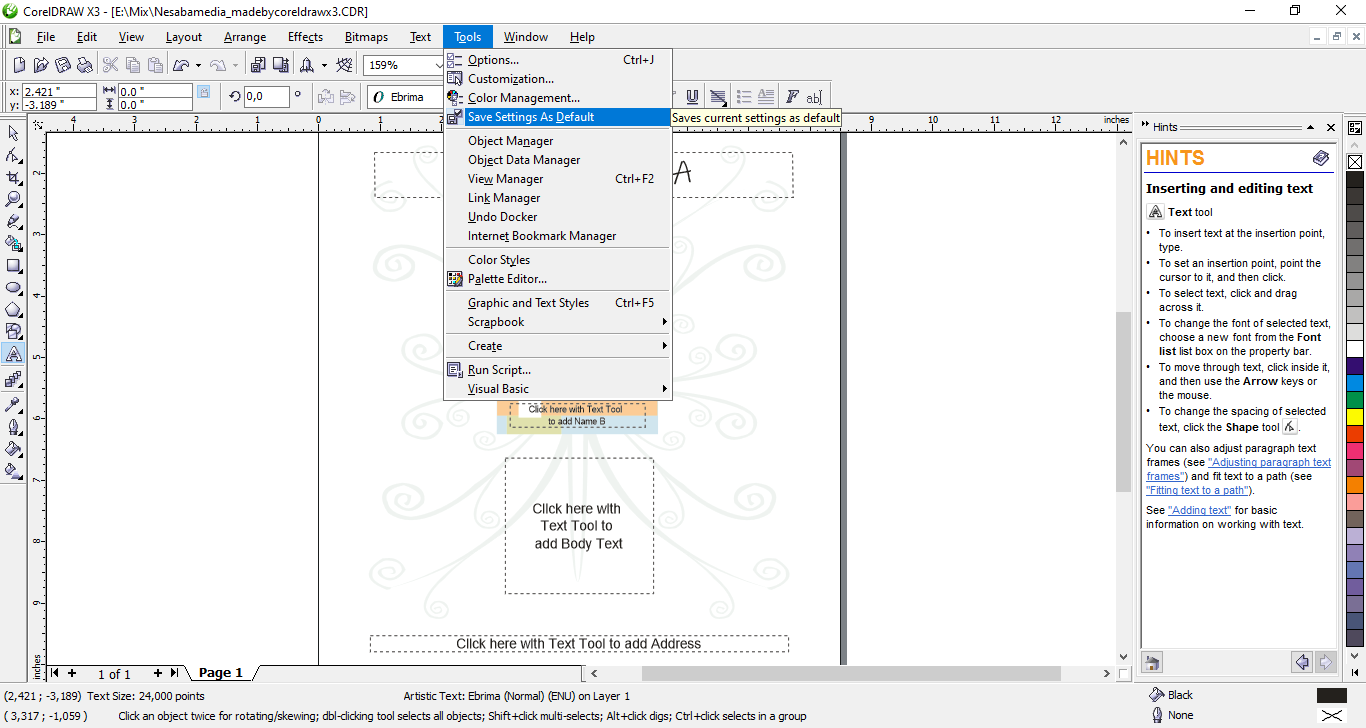Choose the Rectangle tool
The image size is (1366, 728).
pyautogui.click(x=14, y=266)
